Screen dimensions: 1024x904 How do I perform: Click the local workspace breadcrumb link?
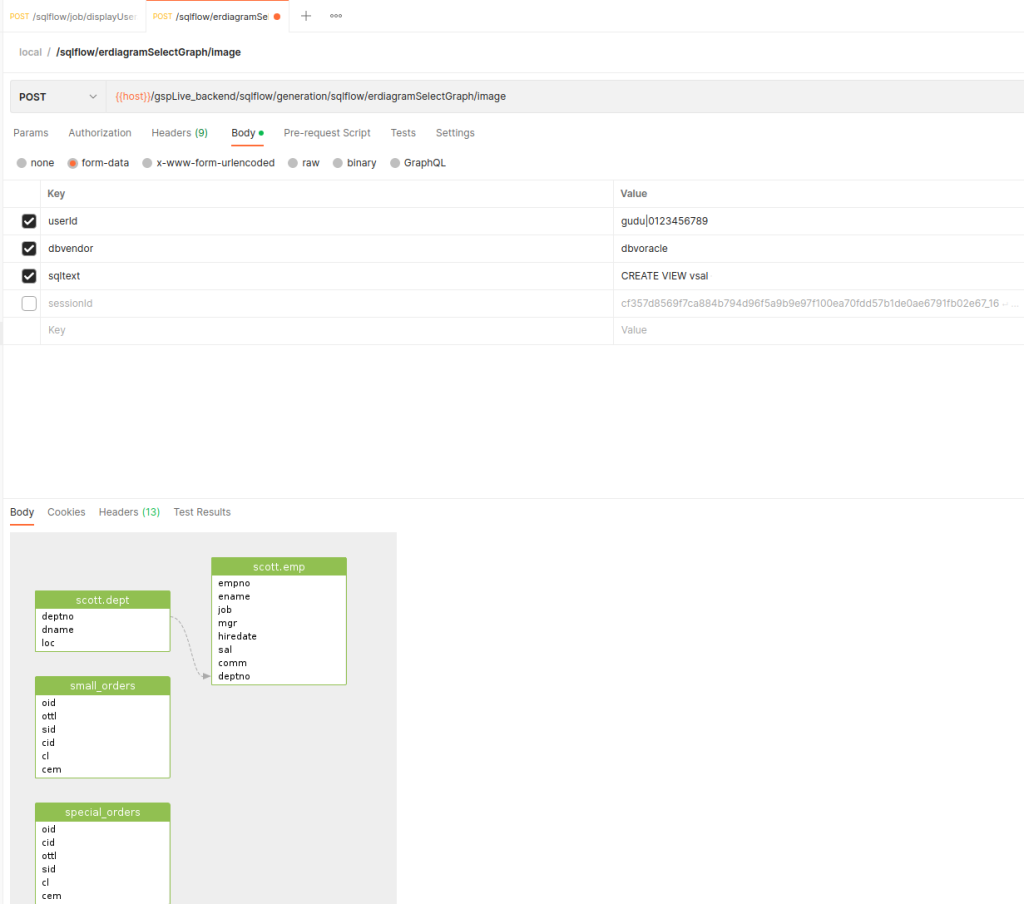[x=30, y=51]
